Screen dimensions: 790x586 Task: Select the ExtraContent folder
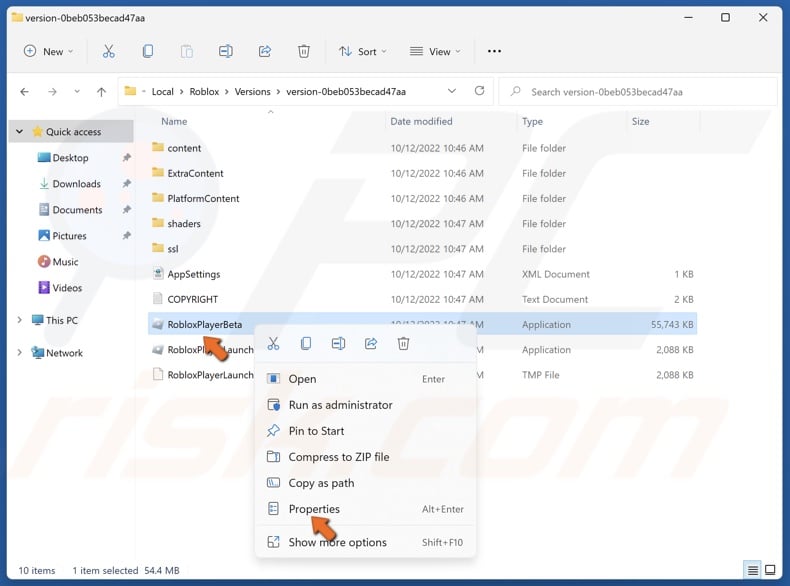422,173
